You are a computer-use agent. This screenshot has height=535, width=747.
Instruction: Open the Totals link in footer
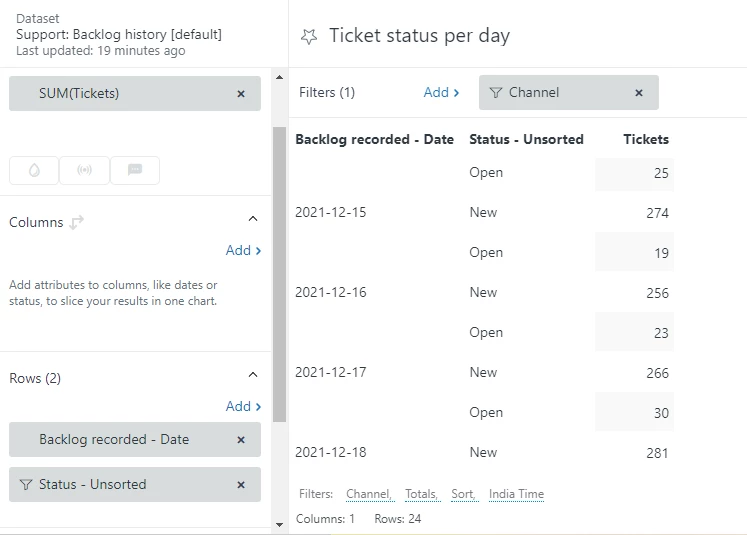point(421,494)
